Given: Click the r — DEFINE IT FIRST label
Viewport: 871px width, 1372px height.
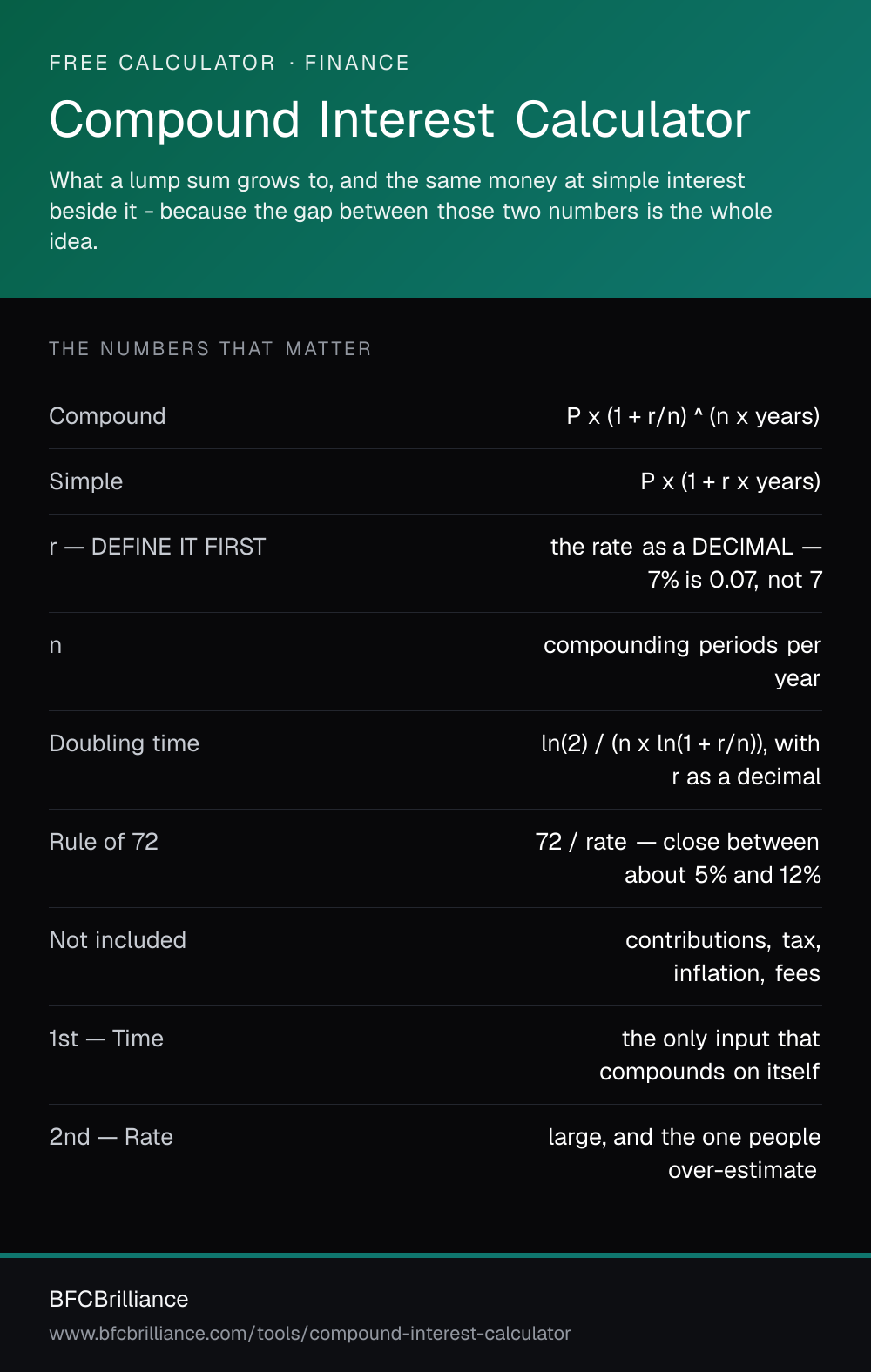Looking at the screenshot, I should click(x=158, y=547).
